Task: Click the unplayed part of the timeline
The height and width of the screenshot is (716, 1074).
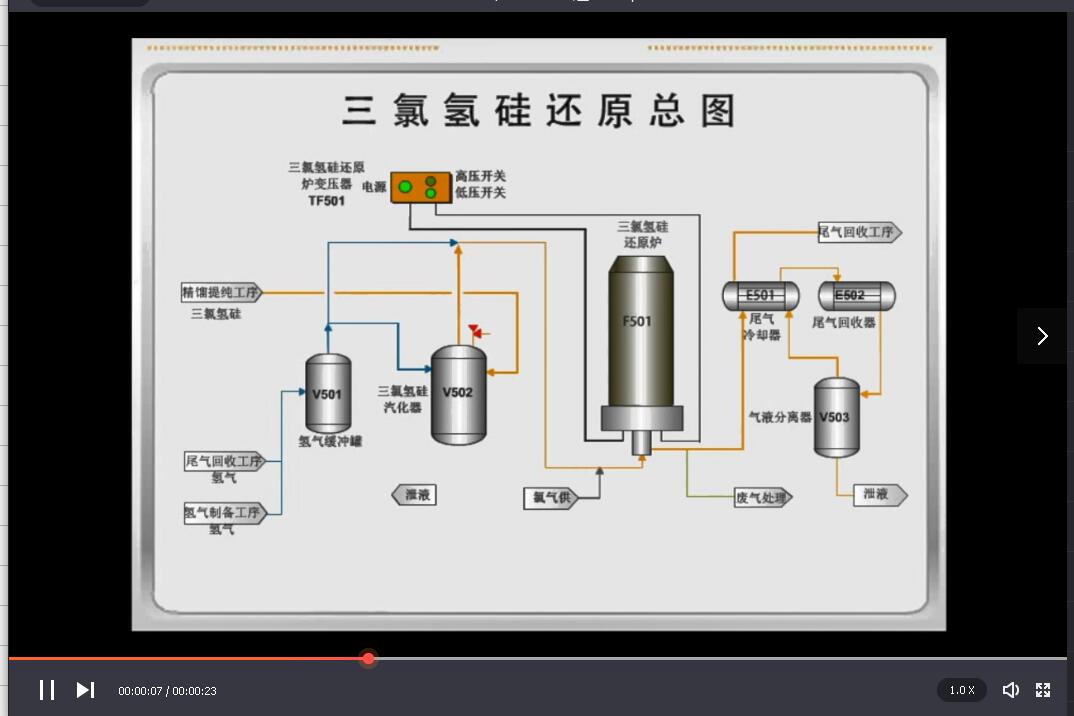Action: click(700, 658)
